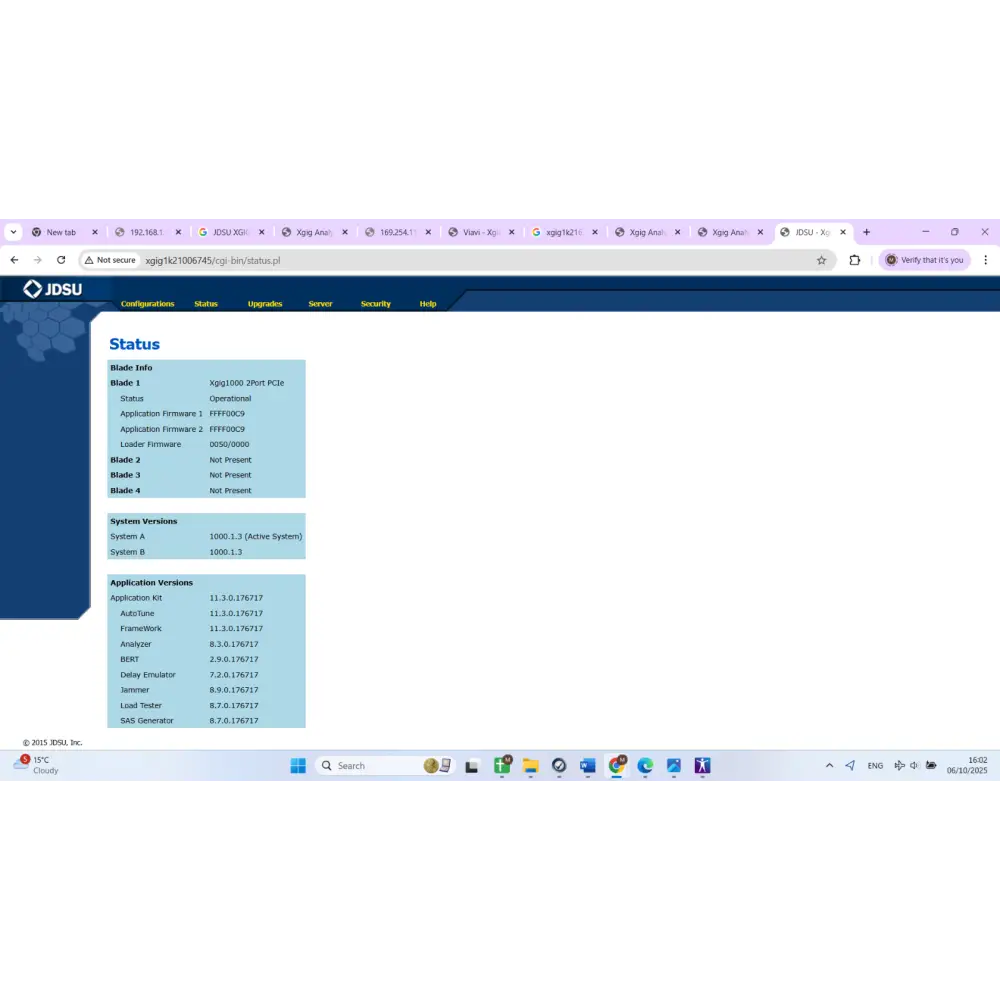Click the JDSU logo in the header
This screenshot has height=1000, width=1000.
(53, 290)
